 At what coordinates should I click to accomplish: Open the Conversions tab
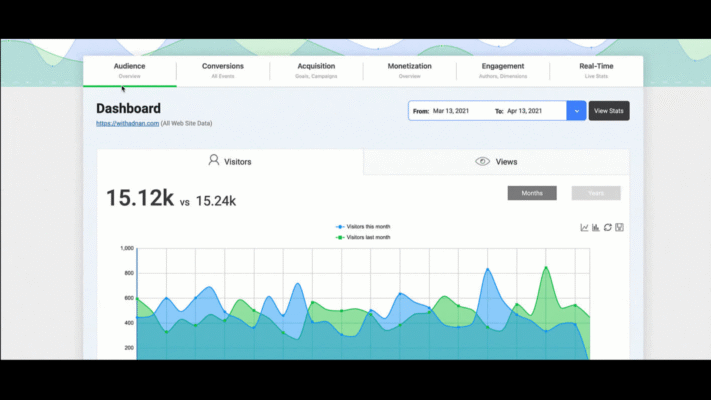(x=222, y=70)
